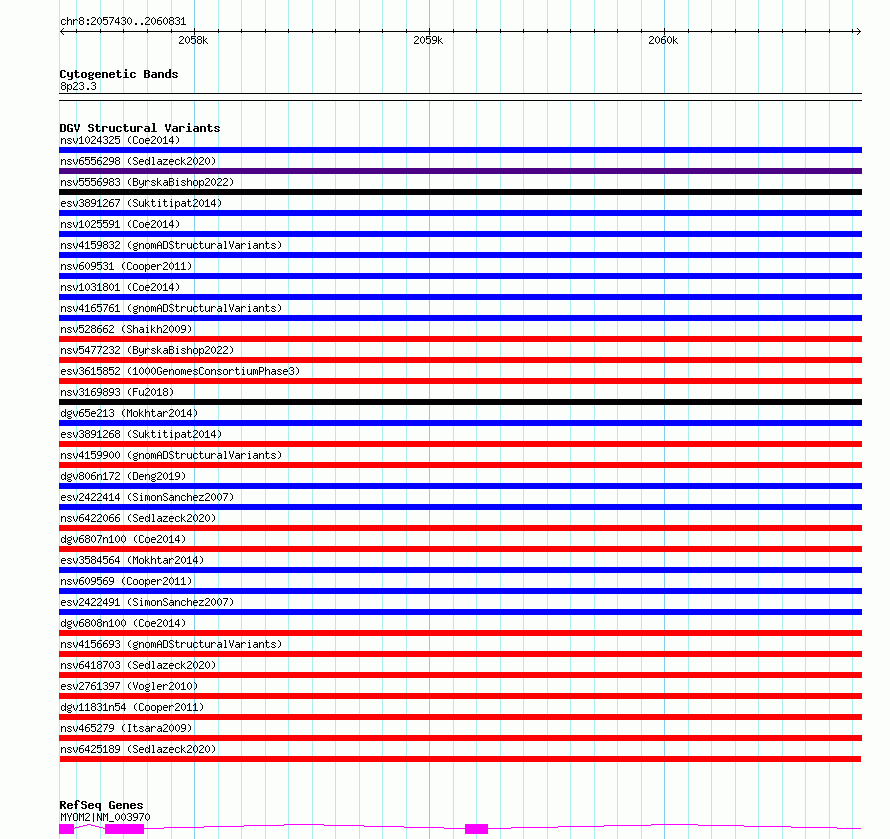This screenshot has width=890, height=839.
Task: Open the esv2422414 (SimonSanchez2007) variant
Action: 147,497
